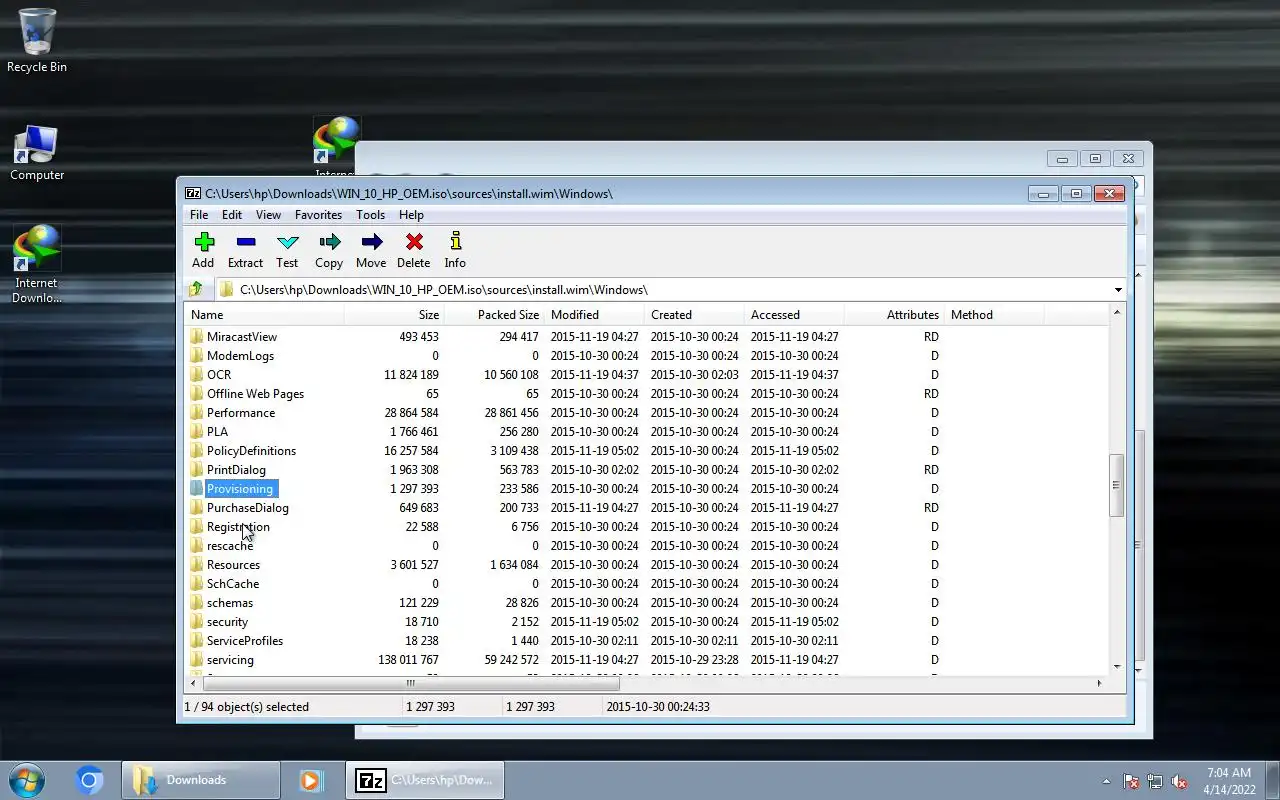Launch Chrome from the taskbar
The width and height of the screenshot is (1280, 800).
[x=89, y=780]
